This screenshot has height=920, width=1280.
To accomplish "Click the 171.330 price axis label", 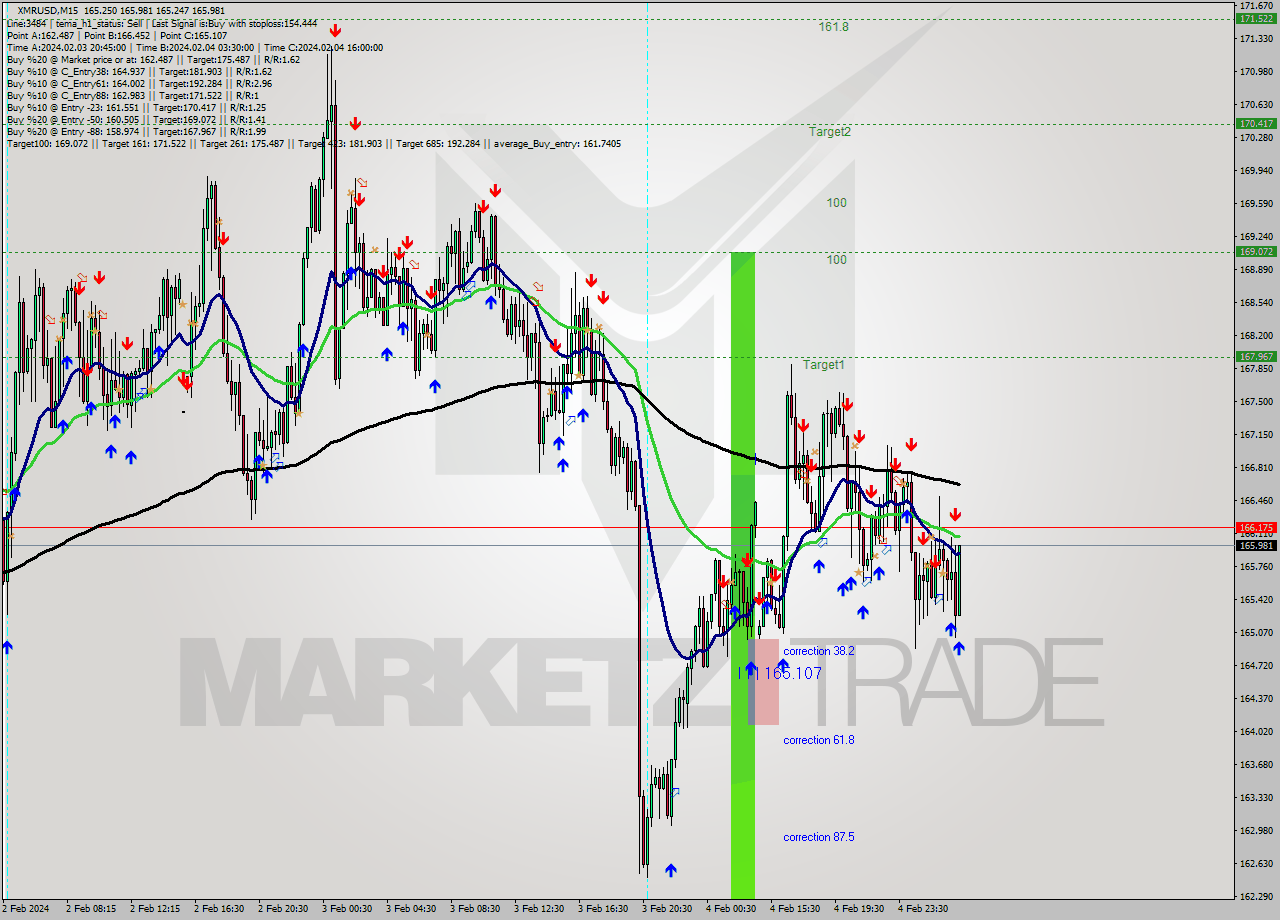I will pyautogui.click(x=1256, y=38).
